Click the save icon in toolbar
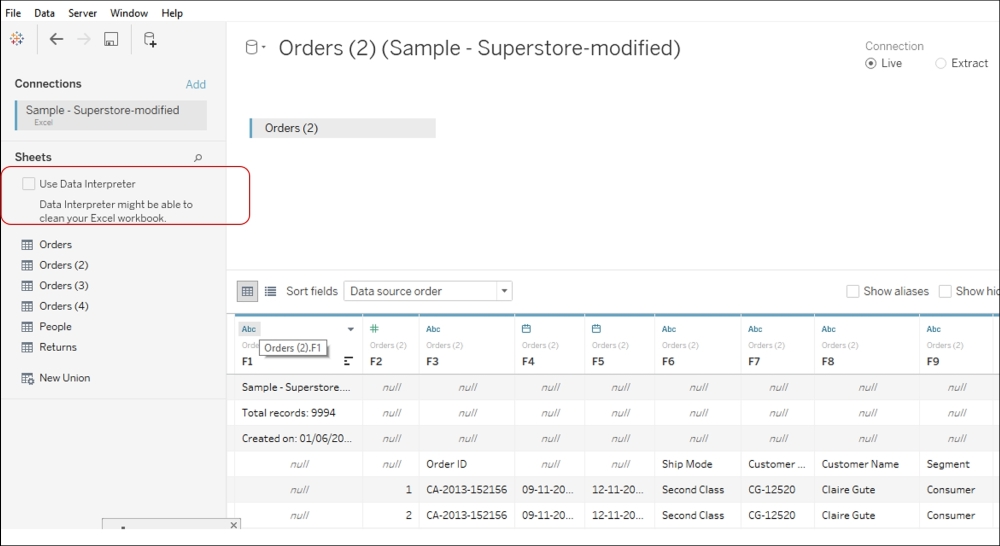The height and width of the screenshot is (546, 1000). pos(111,39)
